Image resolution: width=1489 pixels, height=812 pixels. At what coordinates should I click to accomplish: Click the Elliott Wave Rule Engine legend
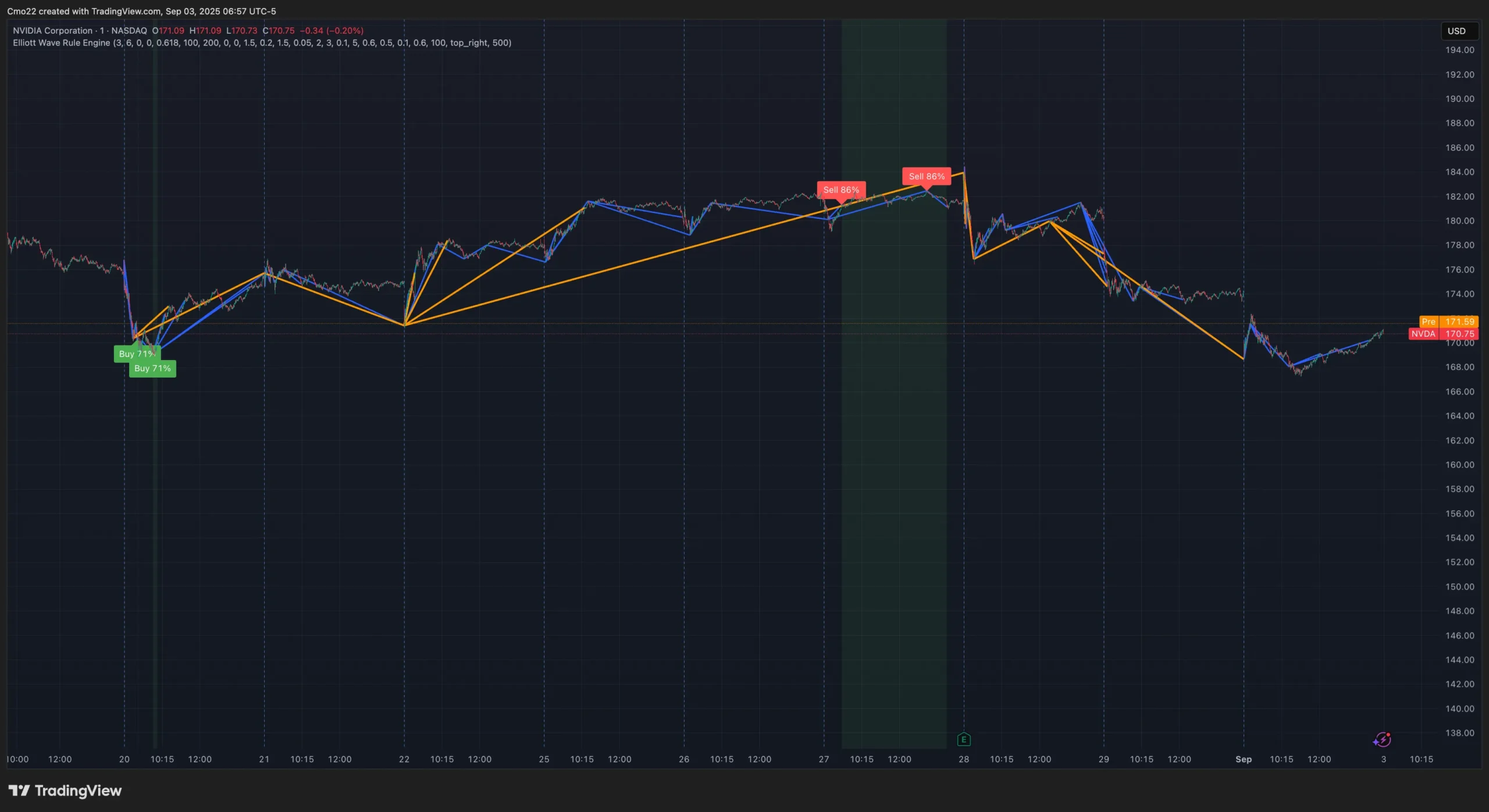(x=262, y=42)
